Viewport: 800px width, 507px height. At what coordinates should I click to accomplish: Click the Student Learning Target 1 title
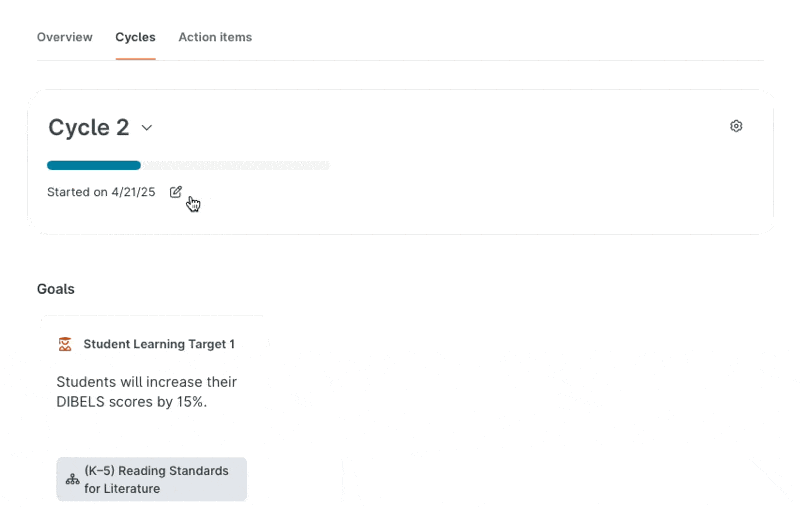tap(159, 344)
